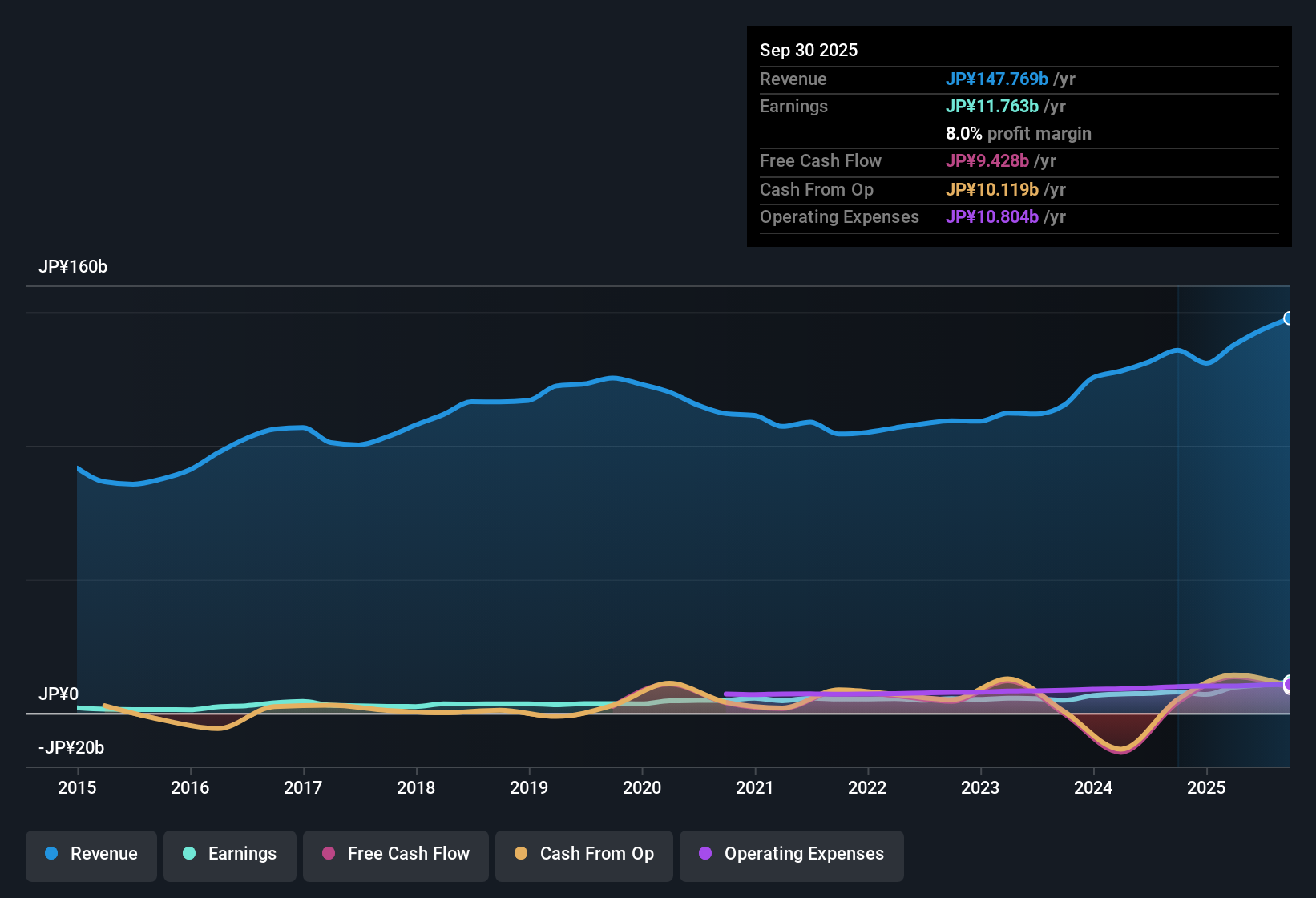1316x898 pixels.
Task: Click Earnings row in the data panel
Action: click(793, 106)
